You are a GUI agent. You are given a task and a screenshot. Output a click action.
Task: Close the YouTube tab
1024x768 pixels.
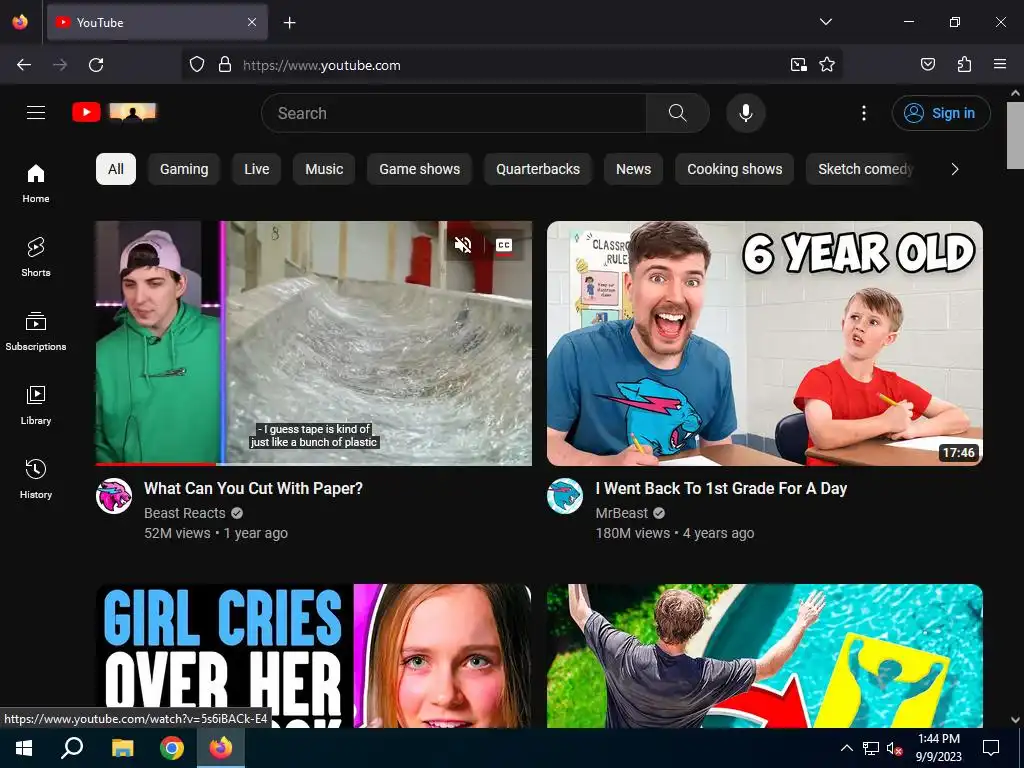252,22
